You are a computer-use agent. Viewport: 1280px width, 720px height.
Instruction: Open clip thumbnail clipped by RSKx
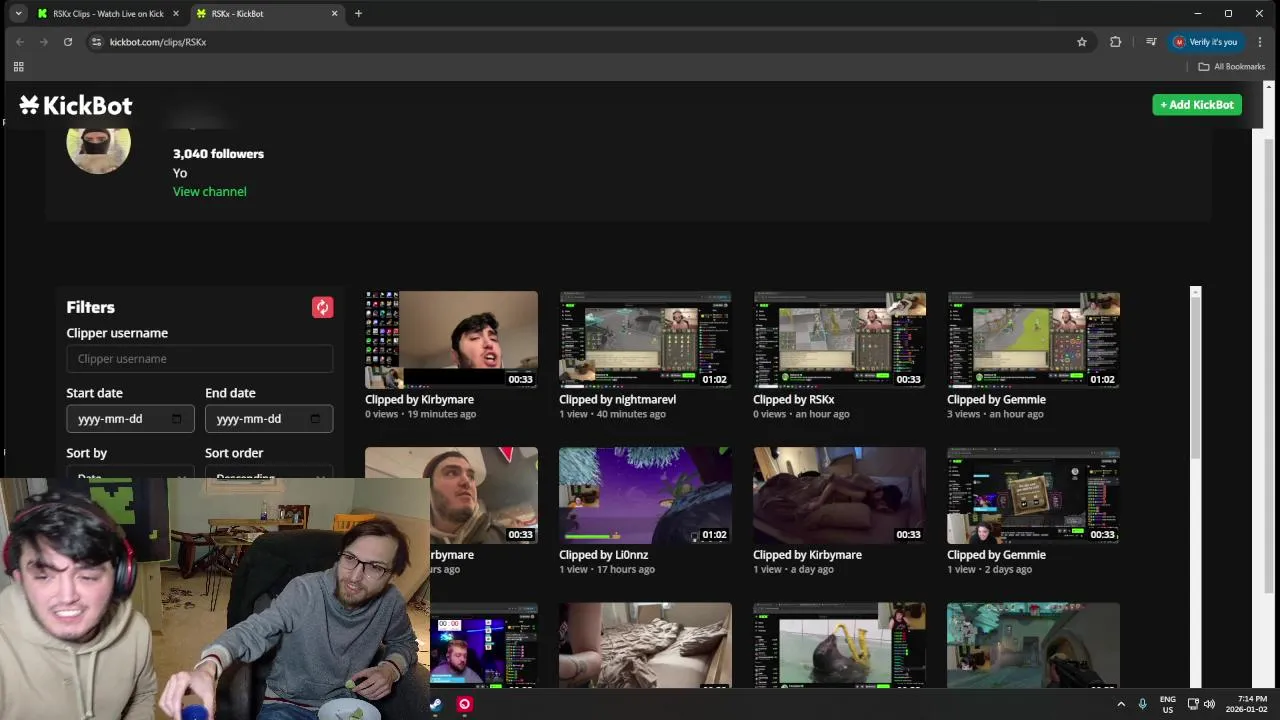(839, 340)
